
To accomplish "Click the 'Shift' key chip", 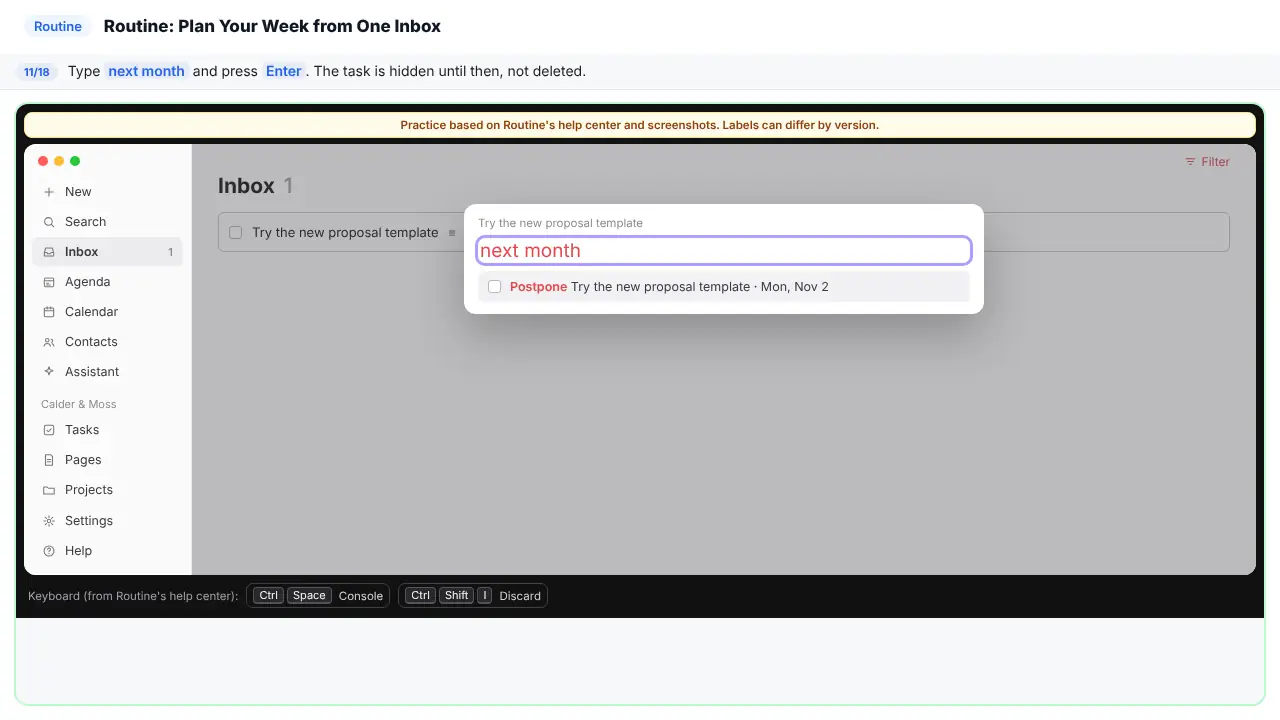I will point(457,596).
